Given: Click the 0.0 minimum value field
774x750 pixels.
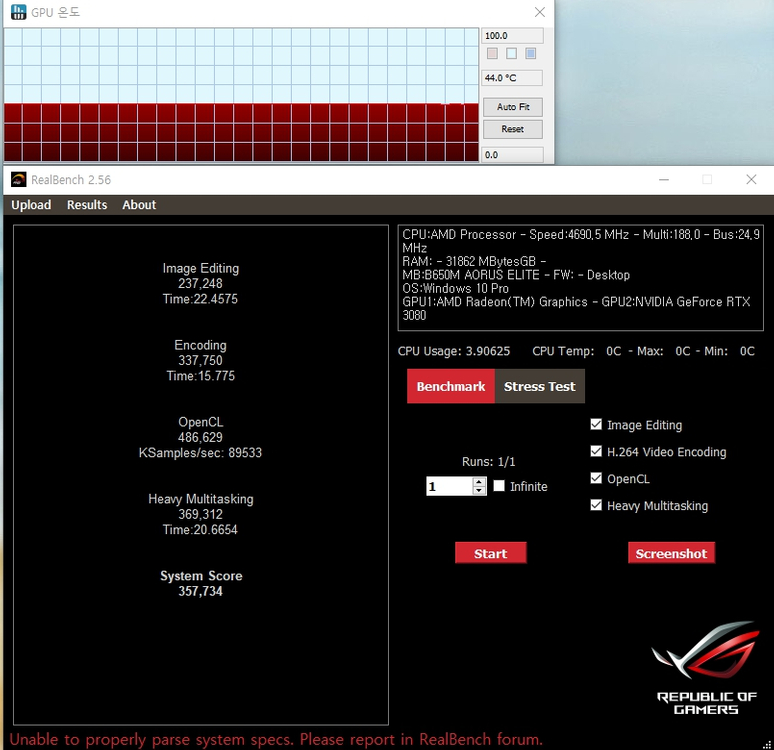Looking at the screenshot, I should click(512, 155).
